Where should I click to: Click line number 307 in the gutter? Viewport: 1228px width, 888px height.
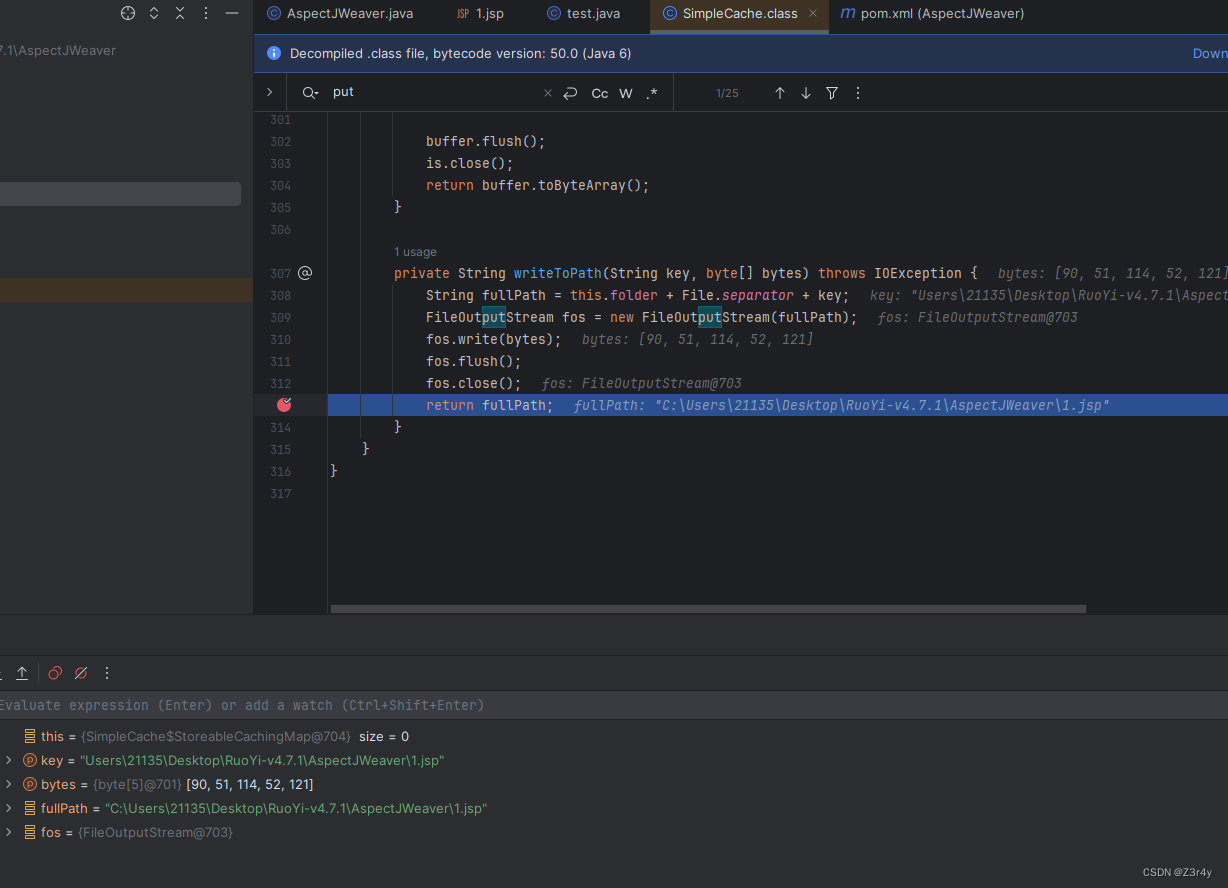tap(280, 273)
